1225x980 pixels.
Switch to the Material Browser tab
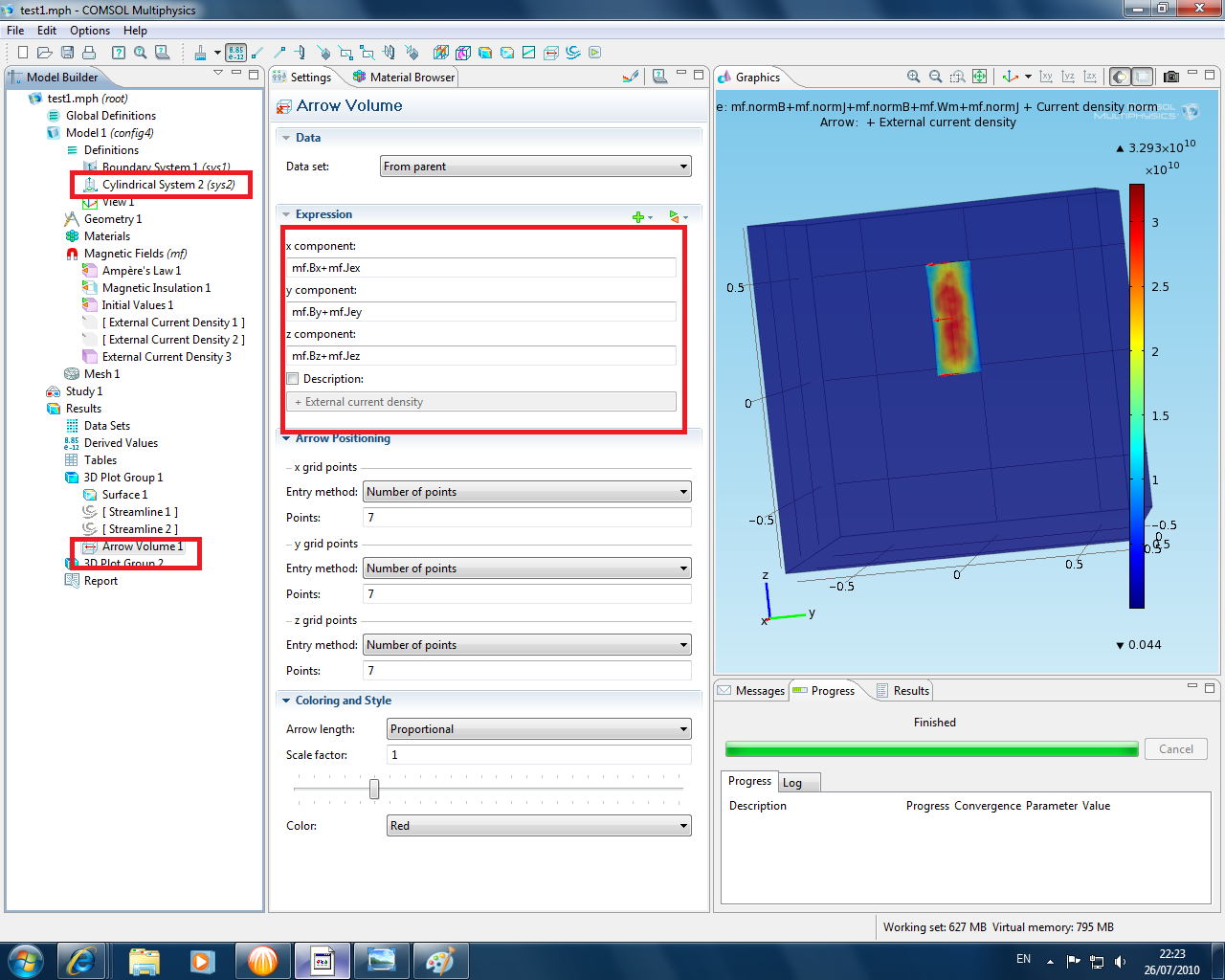tap(404, 78)
